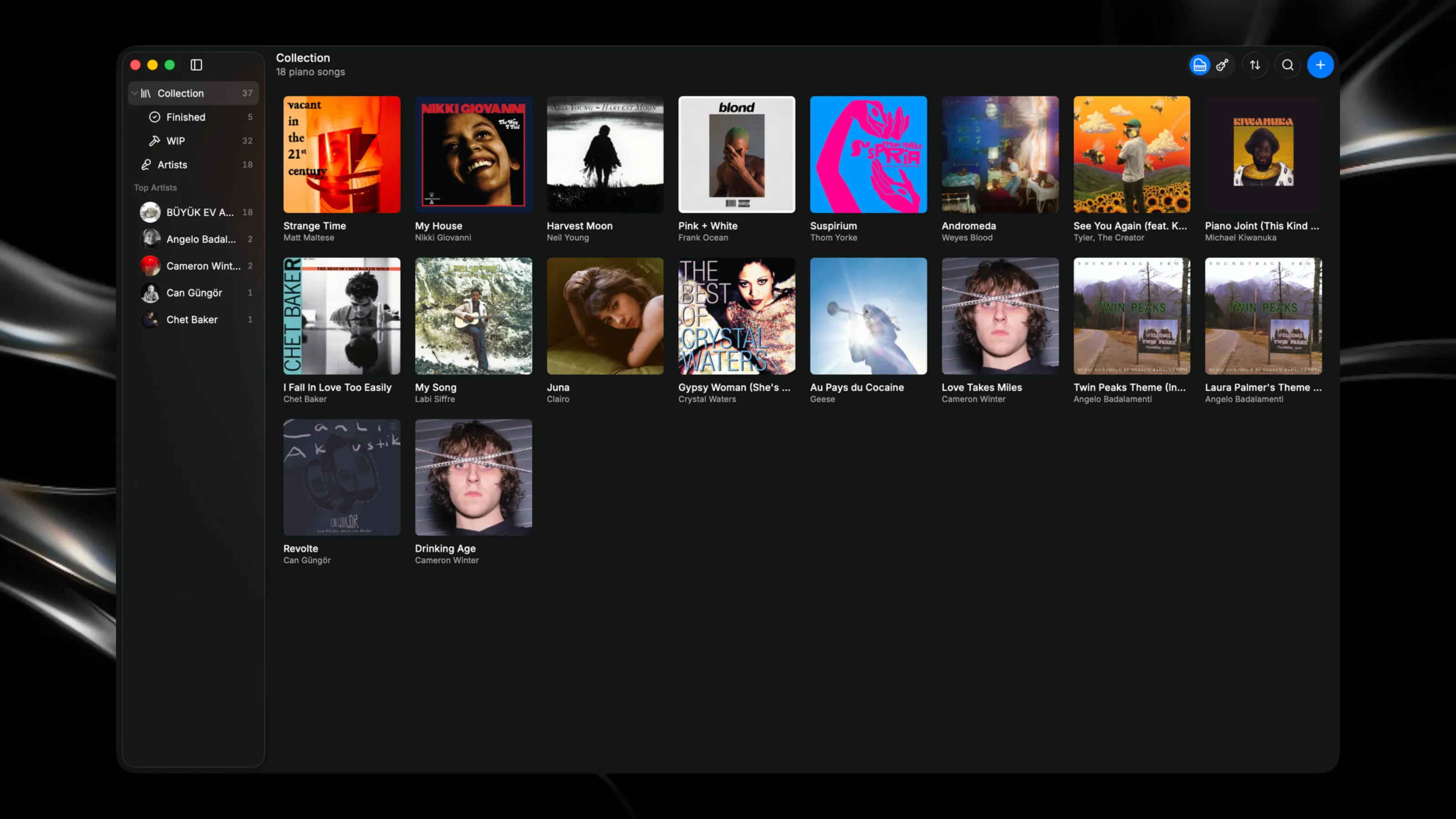
Task: Click the Suspirium song title
Action: [x=833, y=226]
